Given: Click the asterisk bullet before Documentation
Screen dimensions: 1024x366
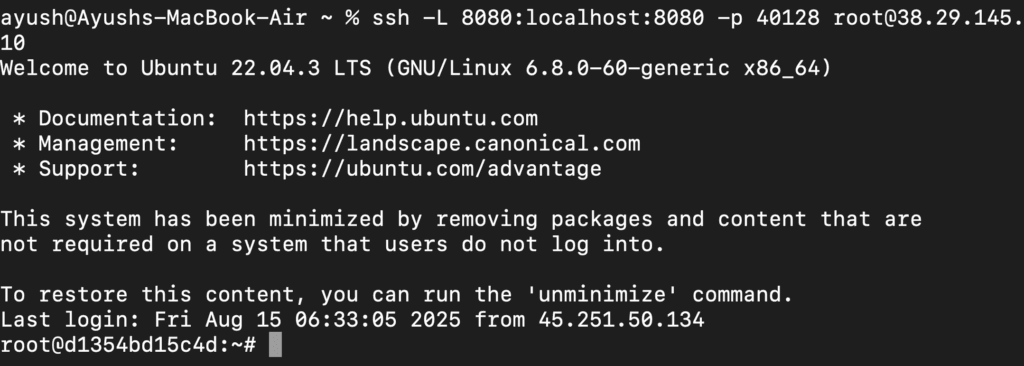Looking at the screenshot, I should (19, 120).
